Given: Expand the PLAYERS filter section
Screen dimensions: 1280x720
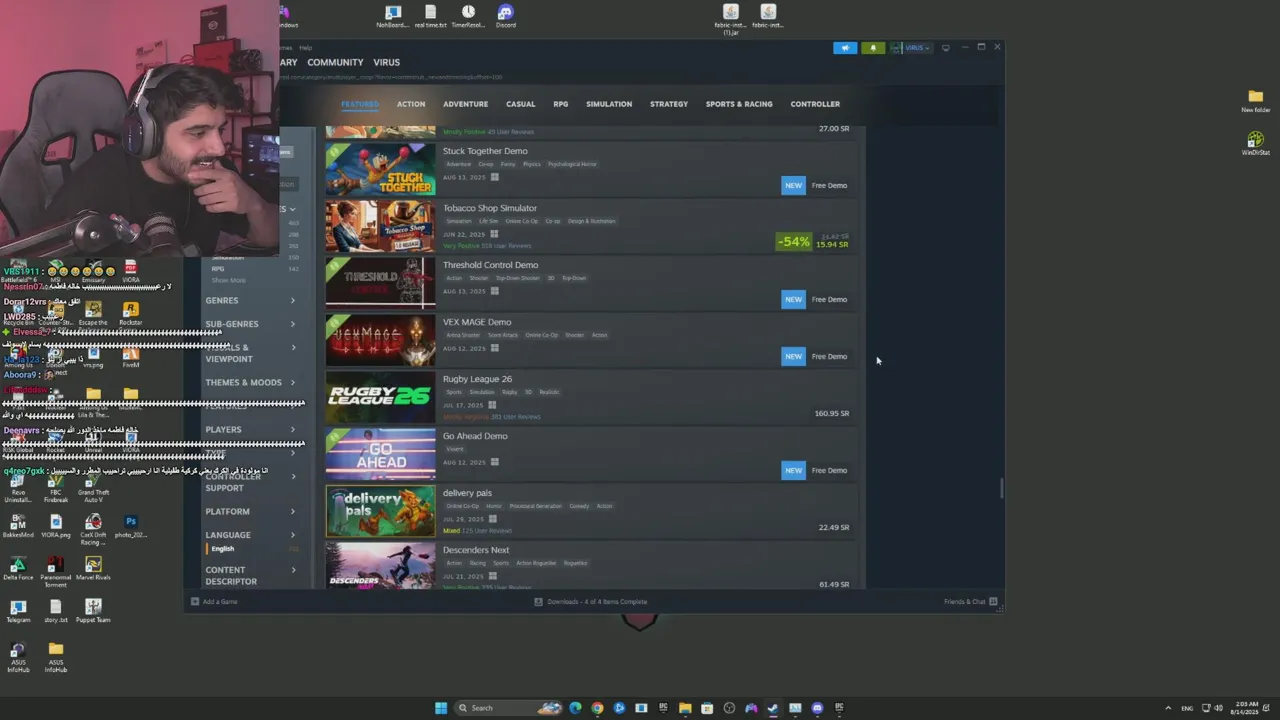Looking at the screenshot, I should click(251, 430).
